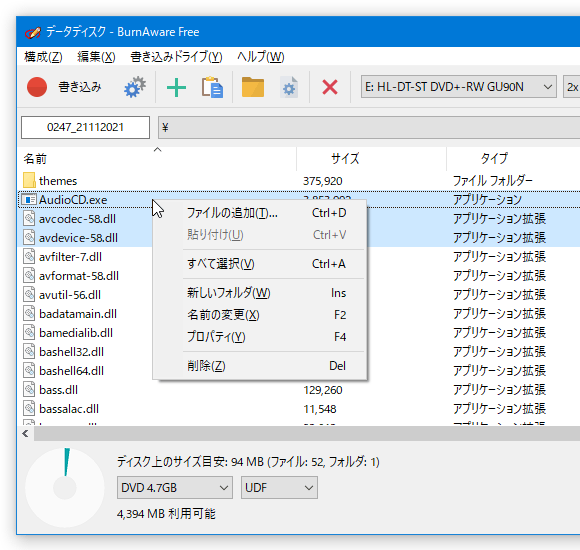
Task: Open the 書き込みドライブ(Y) menu
Action: (176, 57)
